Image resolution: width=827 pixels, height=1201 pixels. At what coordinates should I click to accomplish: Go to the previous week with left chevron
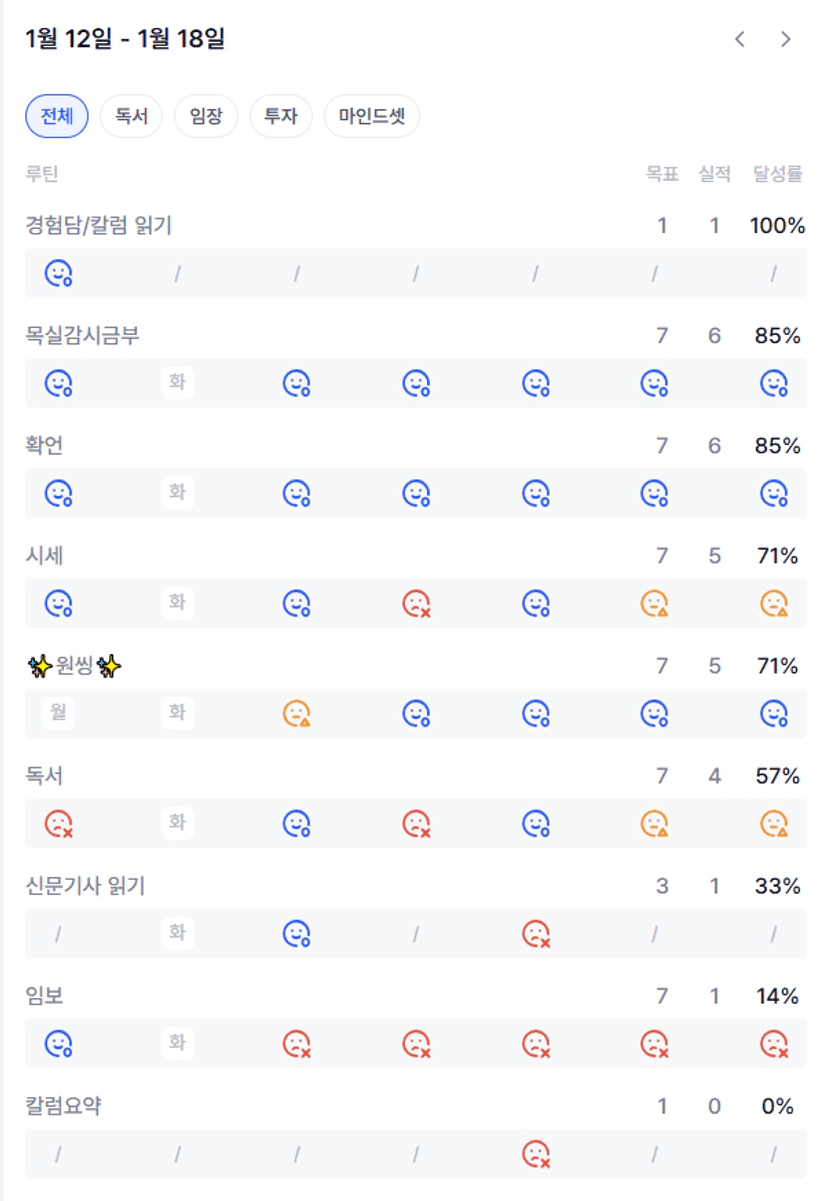740,39
